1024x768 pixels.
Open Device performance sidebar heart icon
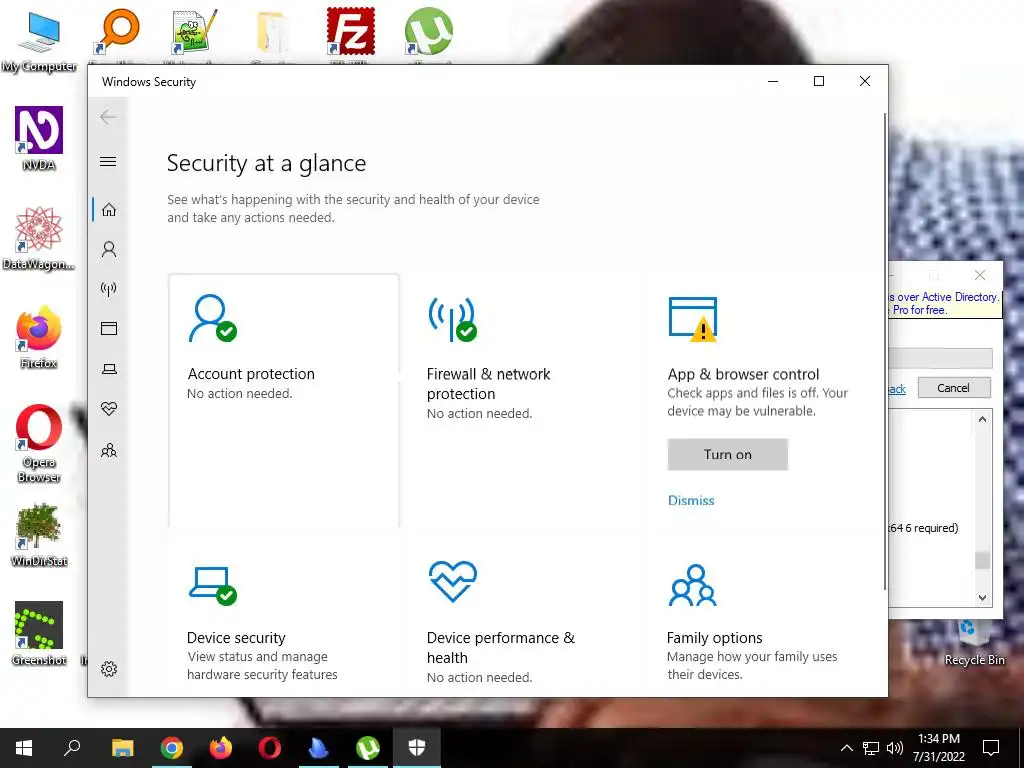click(109, 409)
